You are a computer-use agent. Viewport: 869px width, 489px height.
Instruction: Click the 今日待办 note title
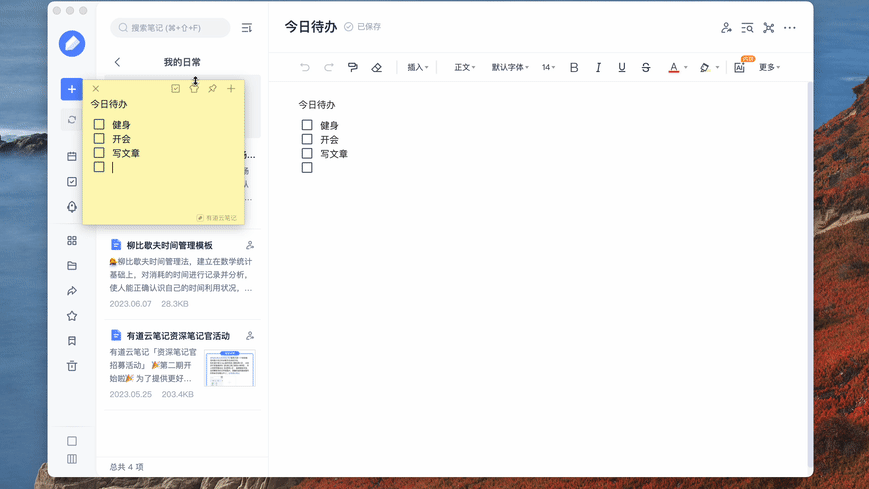[311, 27]
